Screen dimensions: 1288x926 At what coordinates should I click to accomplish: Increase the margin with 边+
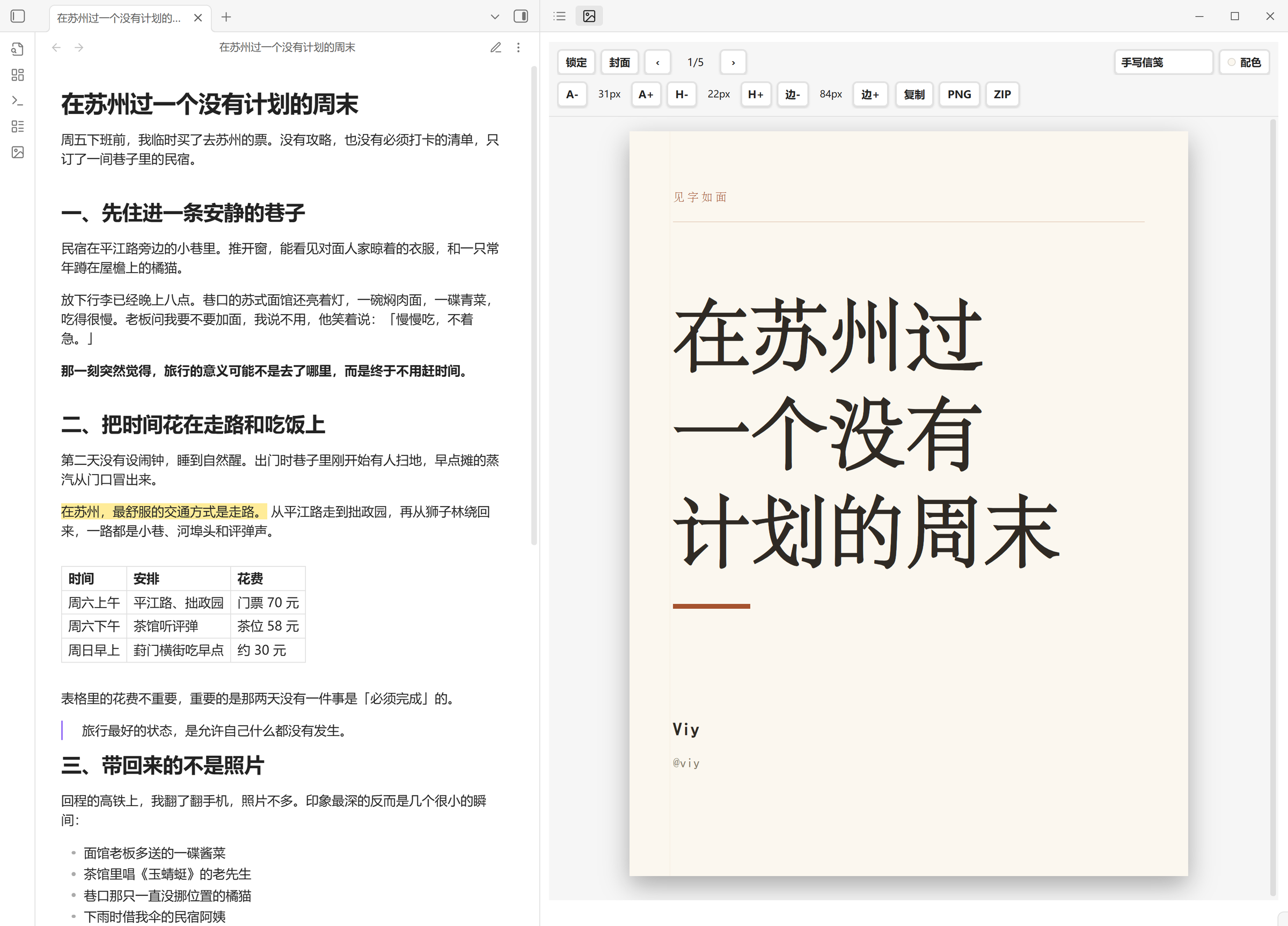click(870, 94)
